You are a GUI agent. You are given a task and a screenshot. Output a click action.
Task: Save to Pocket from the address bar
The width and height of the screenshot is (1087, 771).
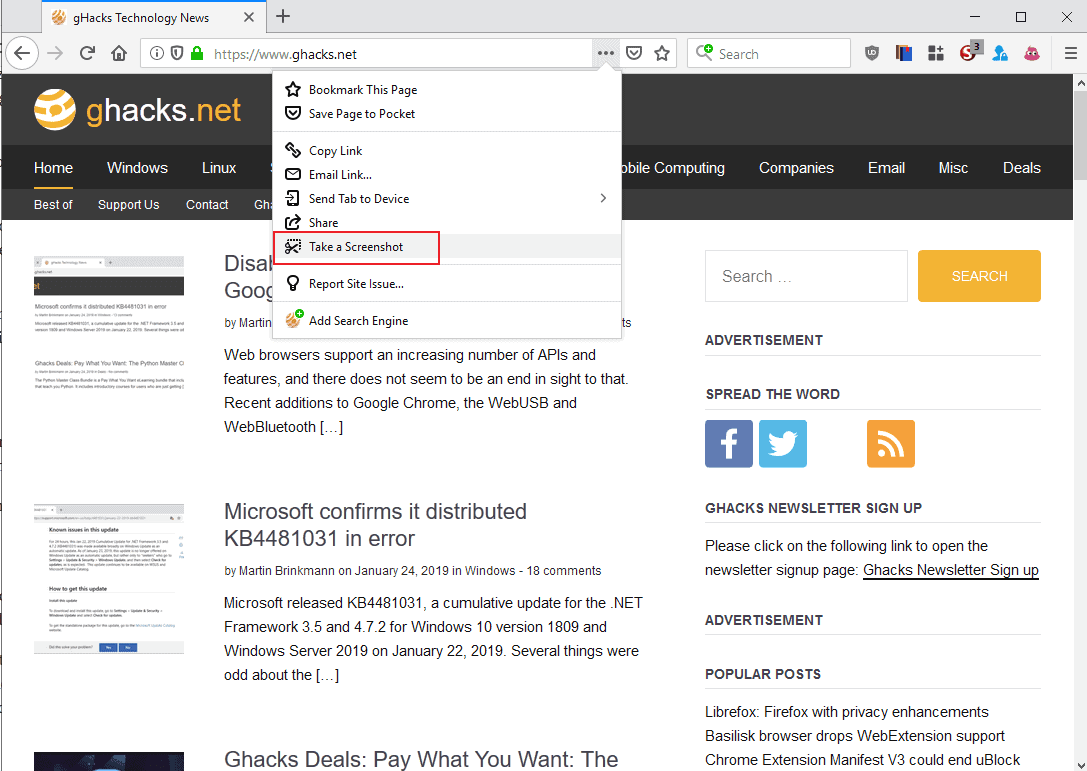pos(634,53)
